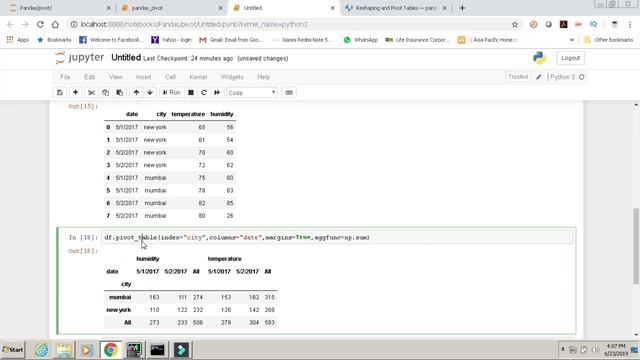Open the Code cell type dropdown
The height and width of the screenshot is (360, 640).
tap(252, 93)
